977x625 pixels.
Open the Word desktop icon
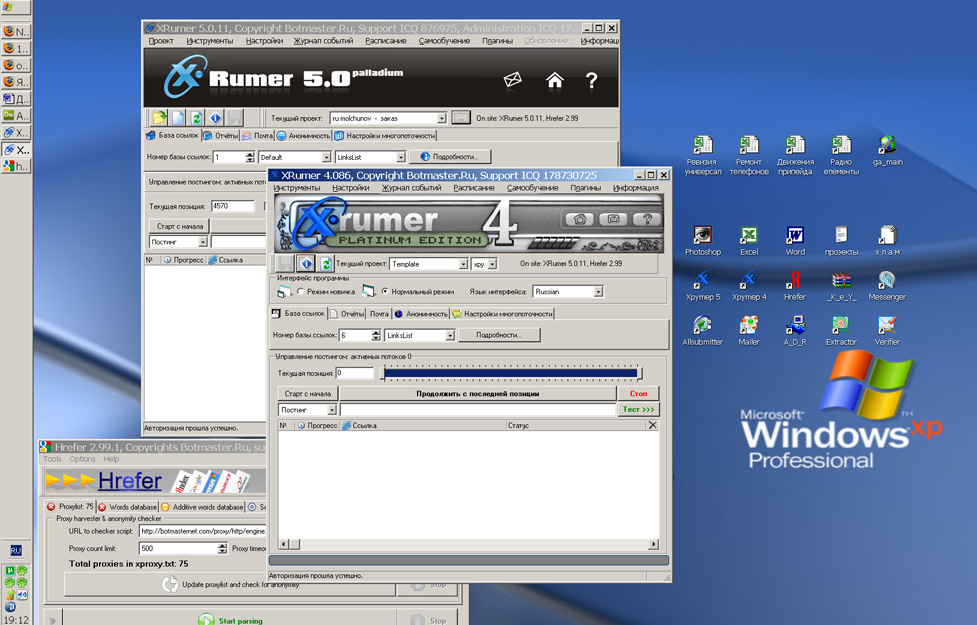(795, 241)
